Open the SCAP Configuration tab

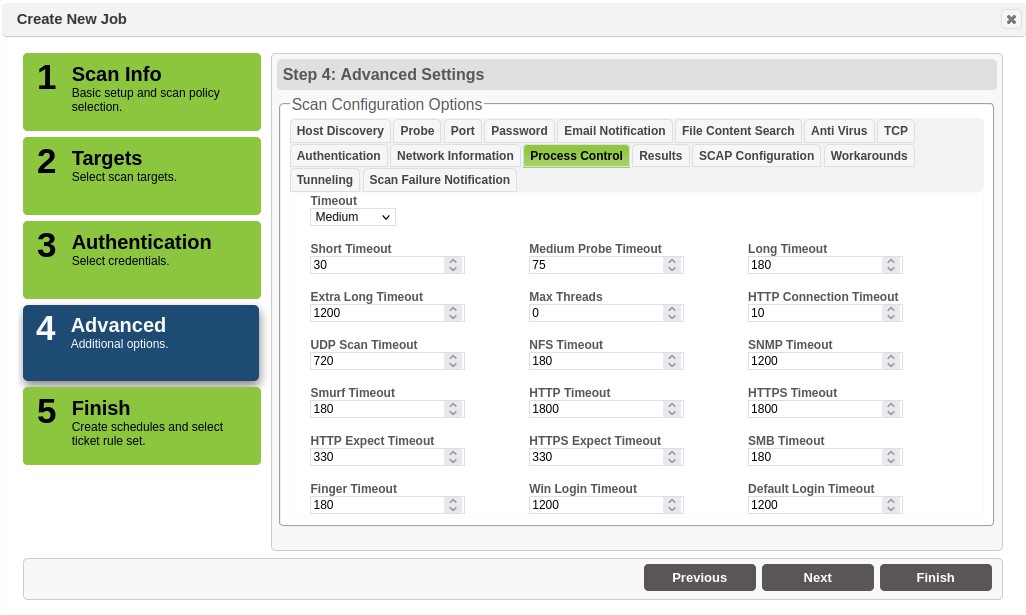click(x=756, y=156)
